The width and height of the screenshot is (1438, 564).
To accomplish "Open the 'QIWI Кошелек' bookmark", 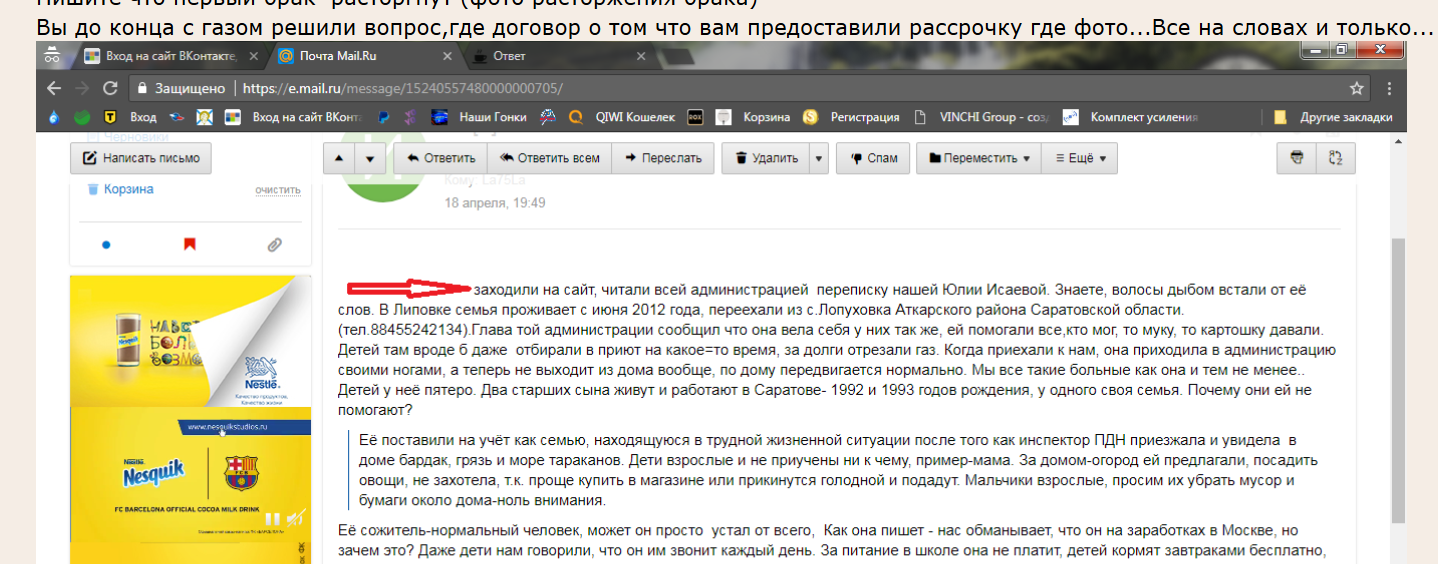I will (621, 117).
